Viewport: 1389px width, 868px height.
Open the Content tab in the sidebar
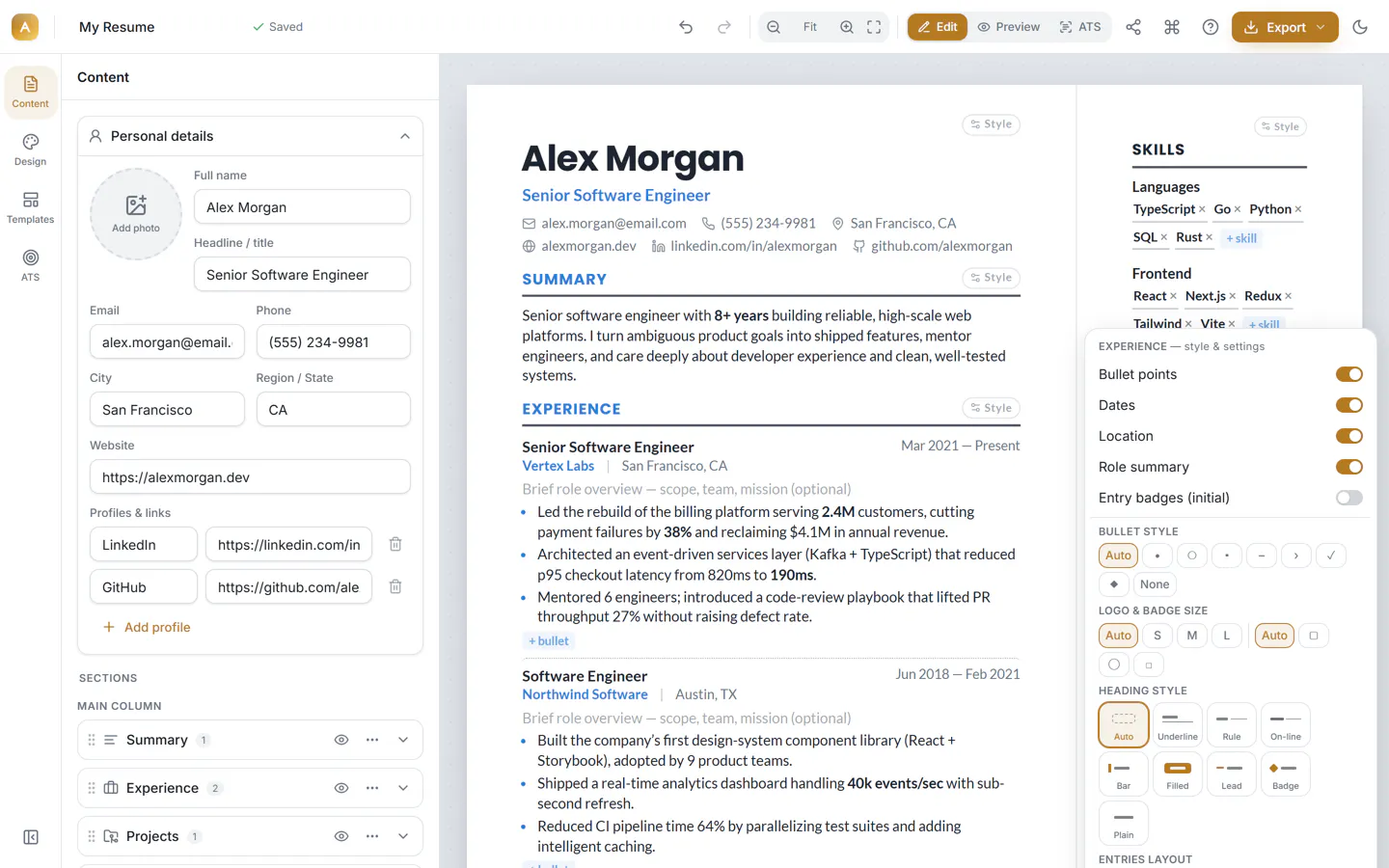(31, 92)
